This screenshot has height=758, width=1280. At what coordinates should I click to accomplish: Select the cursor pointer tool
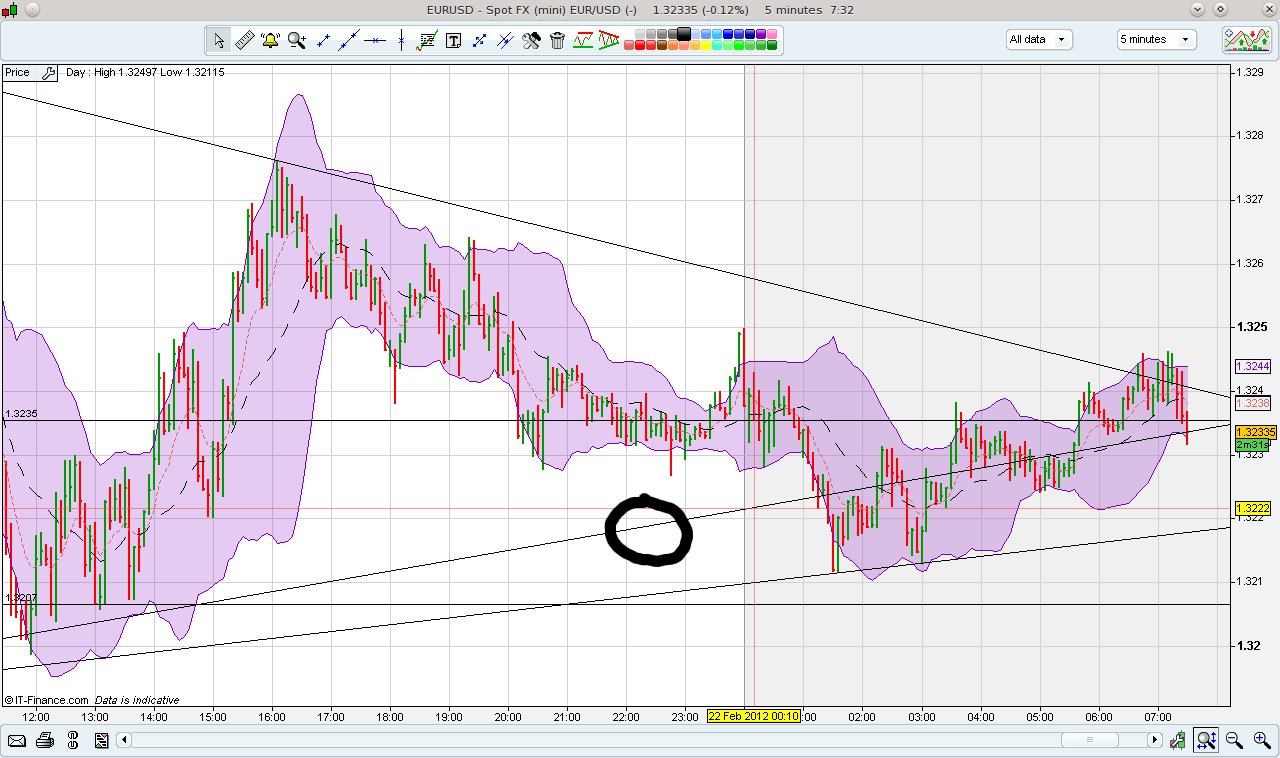coord(218,40)
